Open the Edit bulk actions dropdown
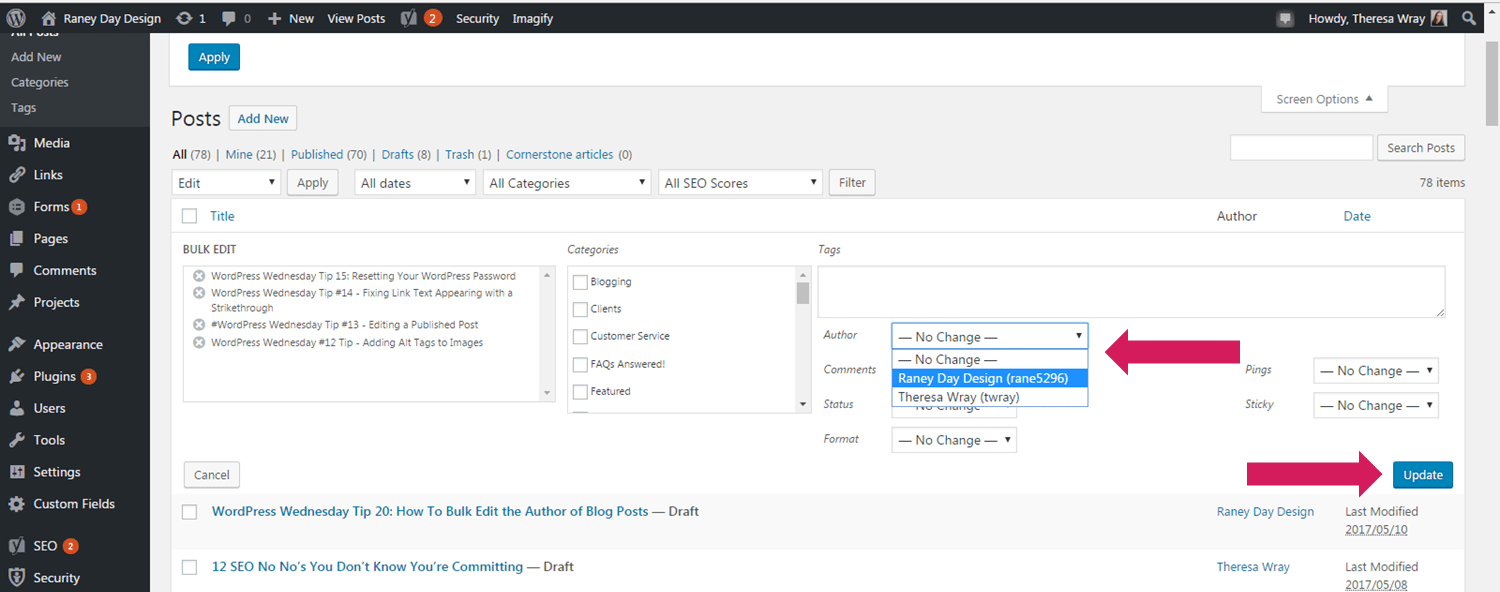Viewport: 1500px width, 592px height. pyautogui.click(x=226, y=183)
